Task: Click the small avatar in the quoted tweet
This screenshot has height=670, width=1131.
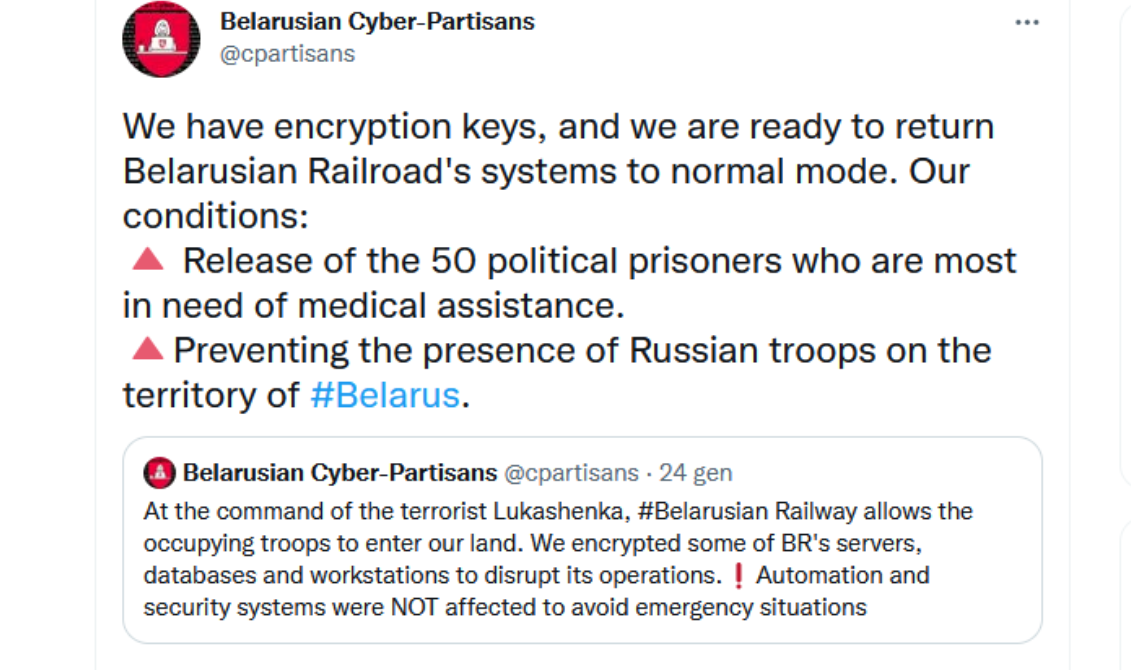Action: (x=159, y=473)
